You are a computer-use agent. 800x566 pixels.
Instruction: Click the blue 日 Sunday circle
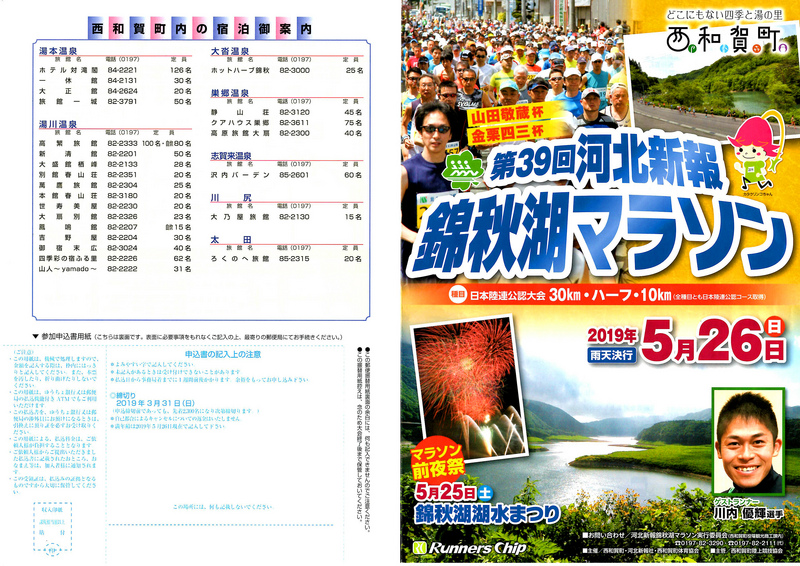click(x=774, y=326)
